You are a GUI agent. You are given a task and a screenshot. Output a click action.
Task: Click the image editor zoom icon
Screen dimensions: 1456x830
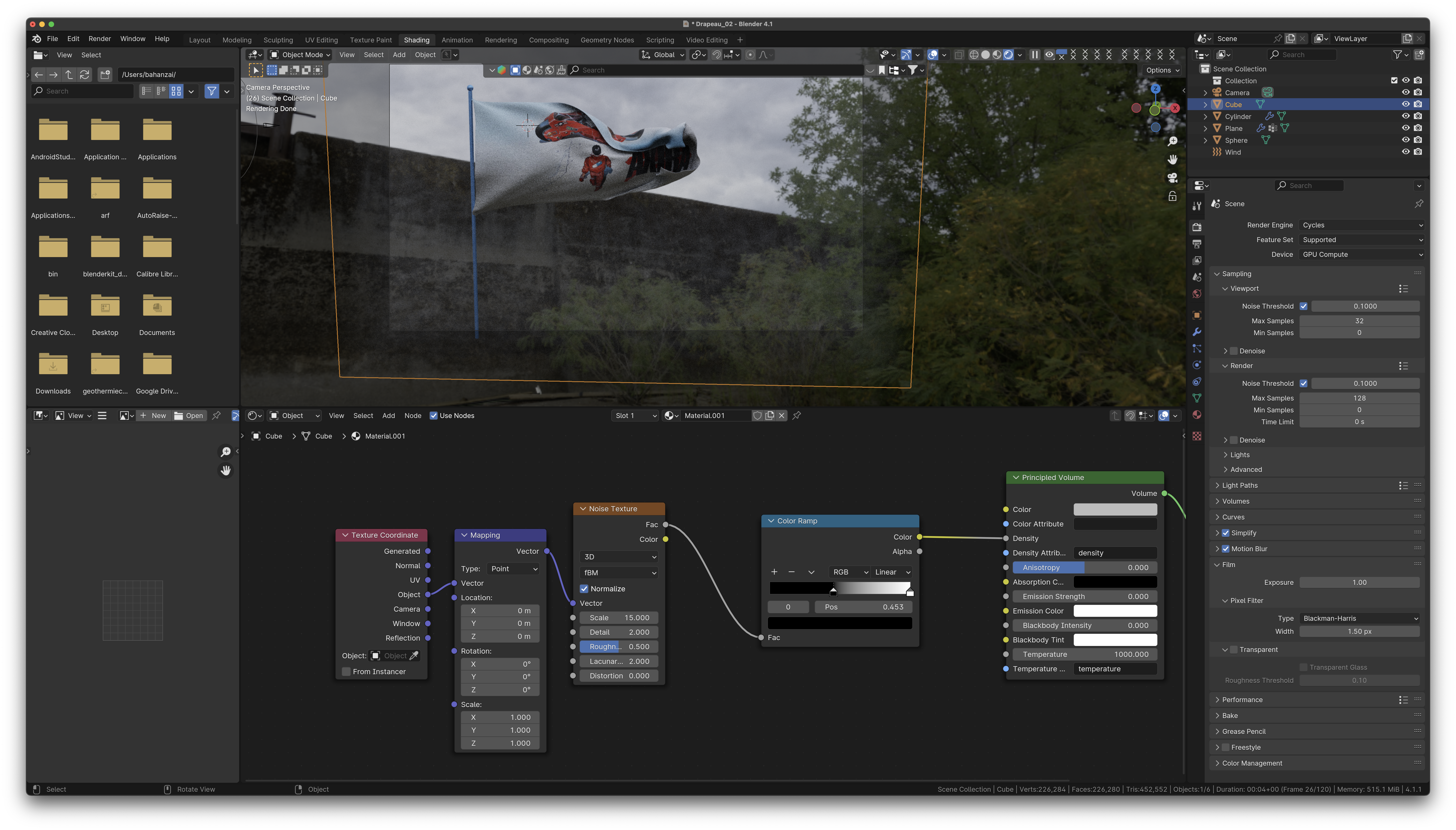[226, 452]
